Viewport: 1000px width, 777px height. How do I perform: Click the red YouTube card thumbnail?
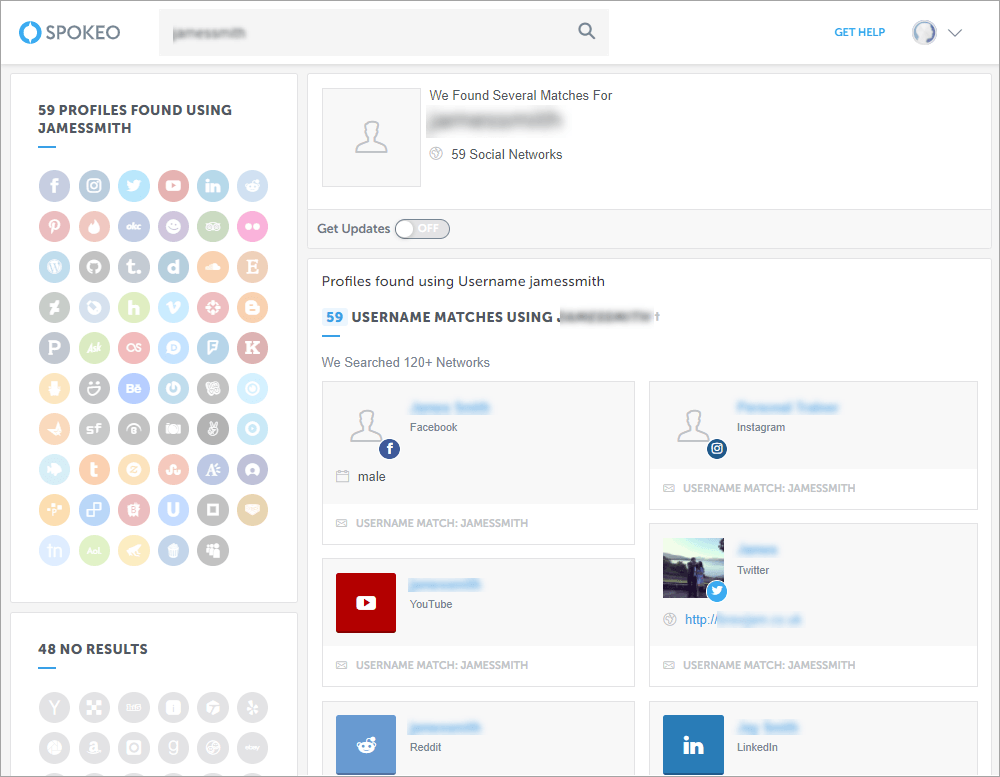point(366,603)
